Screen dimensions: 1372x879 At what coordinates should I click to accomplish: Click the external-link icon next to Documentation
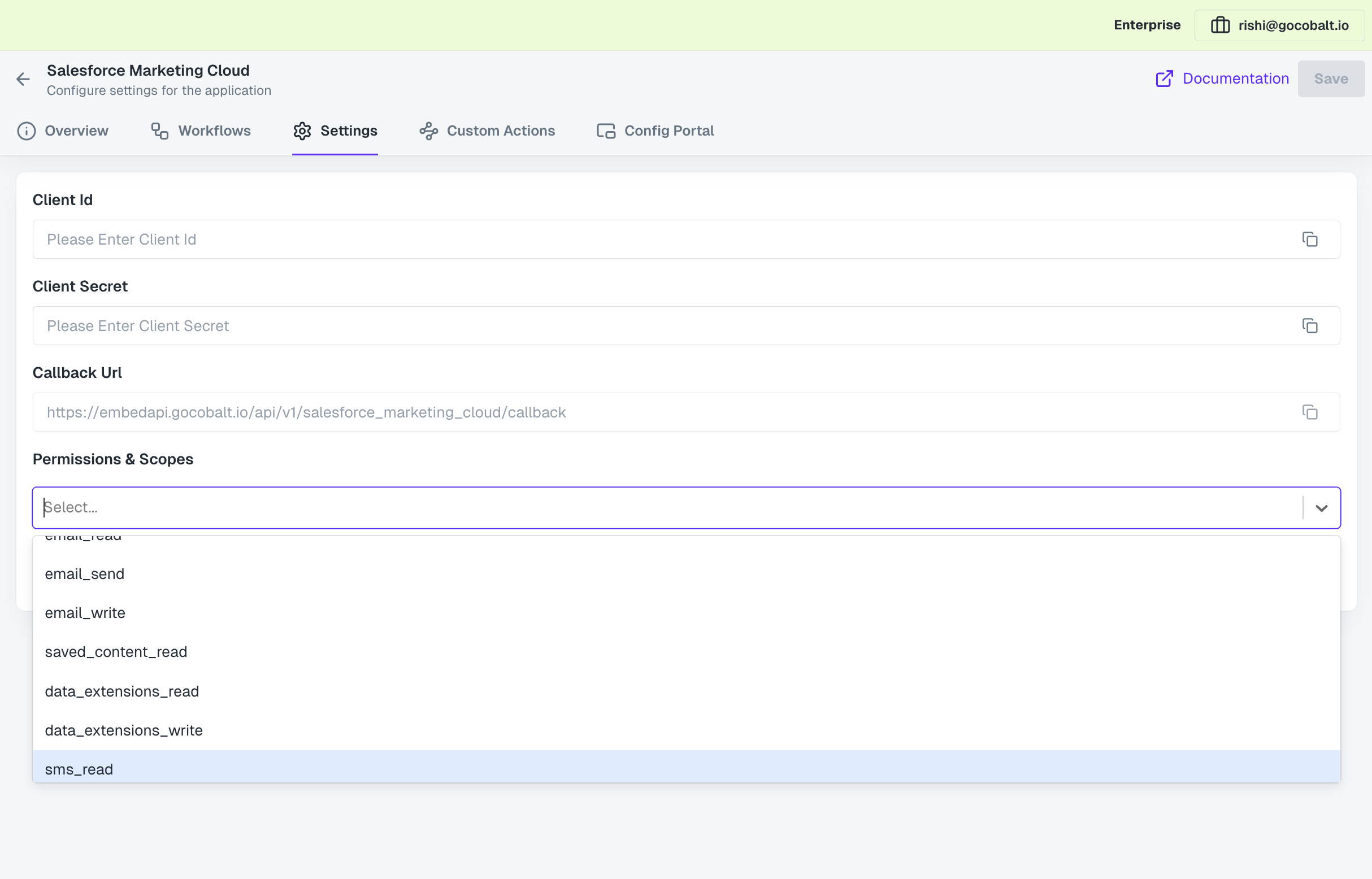point(1165,78)
